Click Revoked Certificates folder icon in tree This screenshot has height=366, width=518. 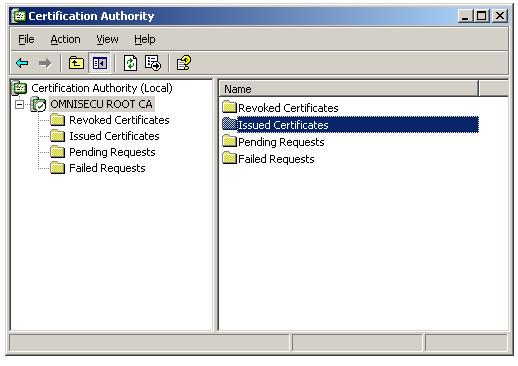(x=57, y=120)
